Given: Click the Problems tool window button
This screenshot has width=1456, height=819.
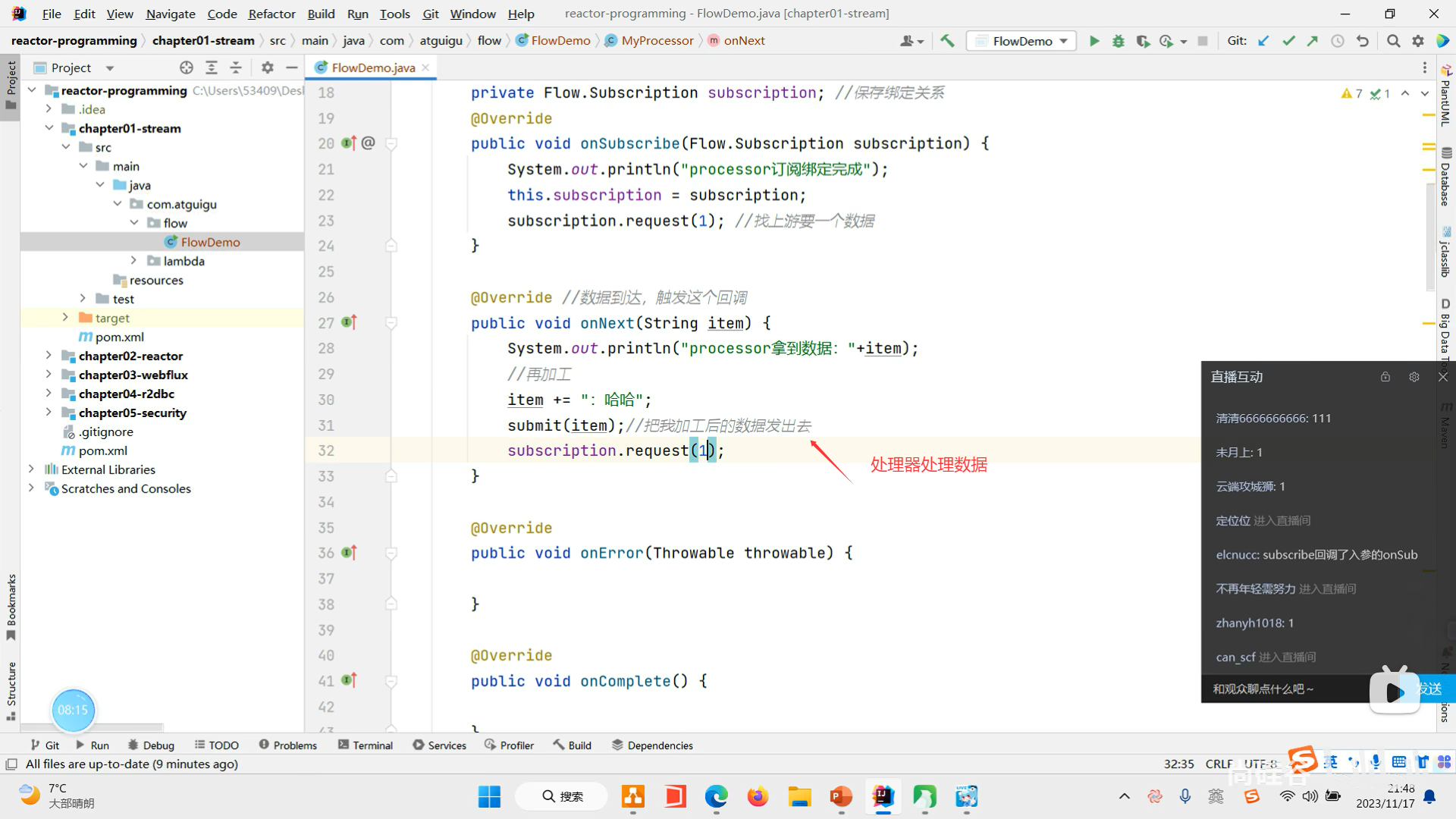Looking at the screenshot, I should (x=287, y=745).
